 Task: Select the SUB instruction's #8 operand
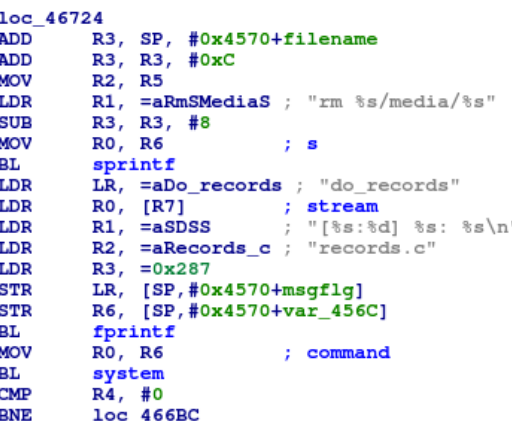[199, 123]
